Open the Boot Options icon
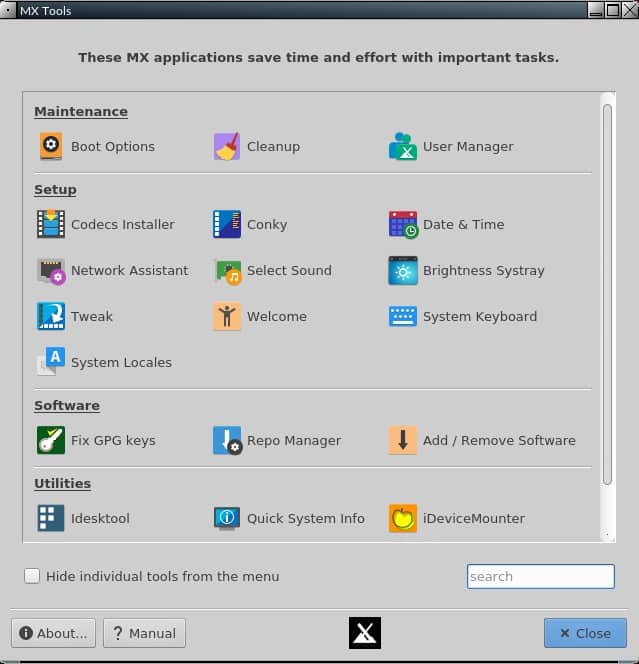The width and height of the screenshot is (639, 664). pyautogui.click(x=51, y=147)
